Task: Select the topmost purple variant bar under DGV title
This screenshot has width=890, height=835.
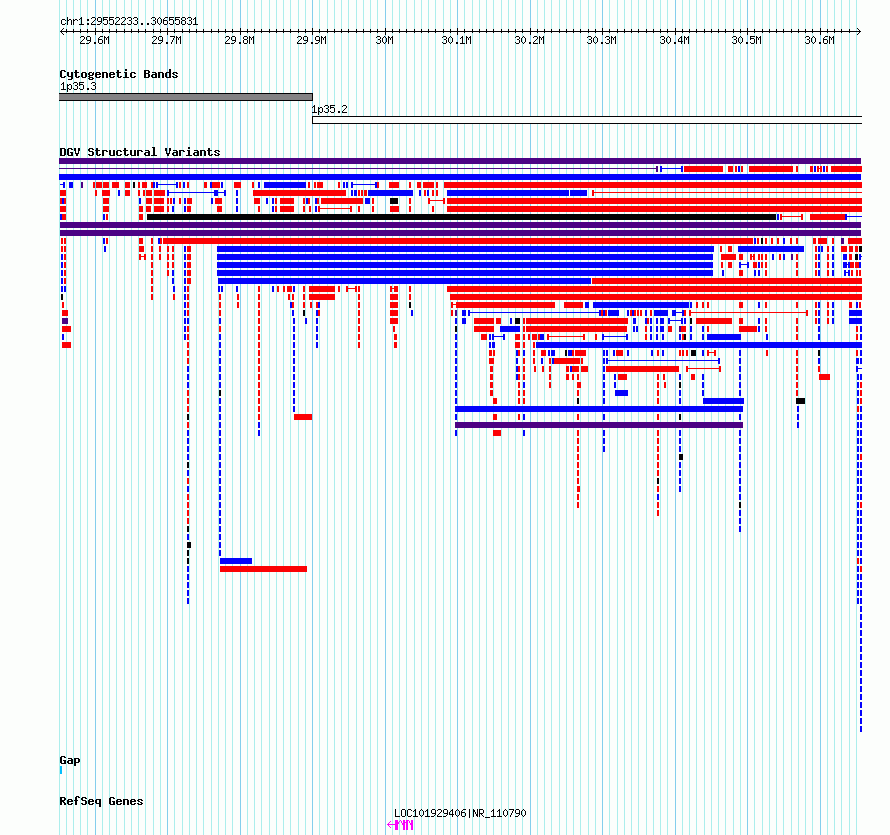Action: click(x=460, y=161)
